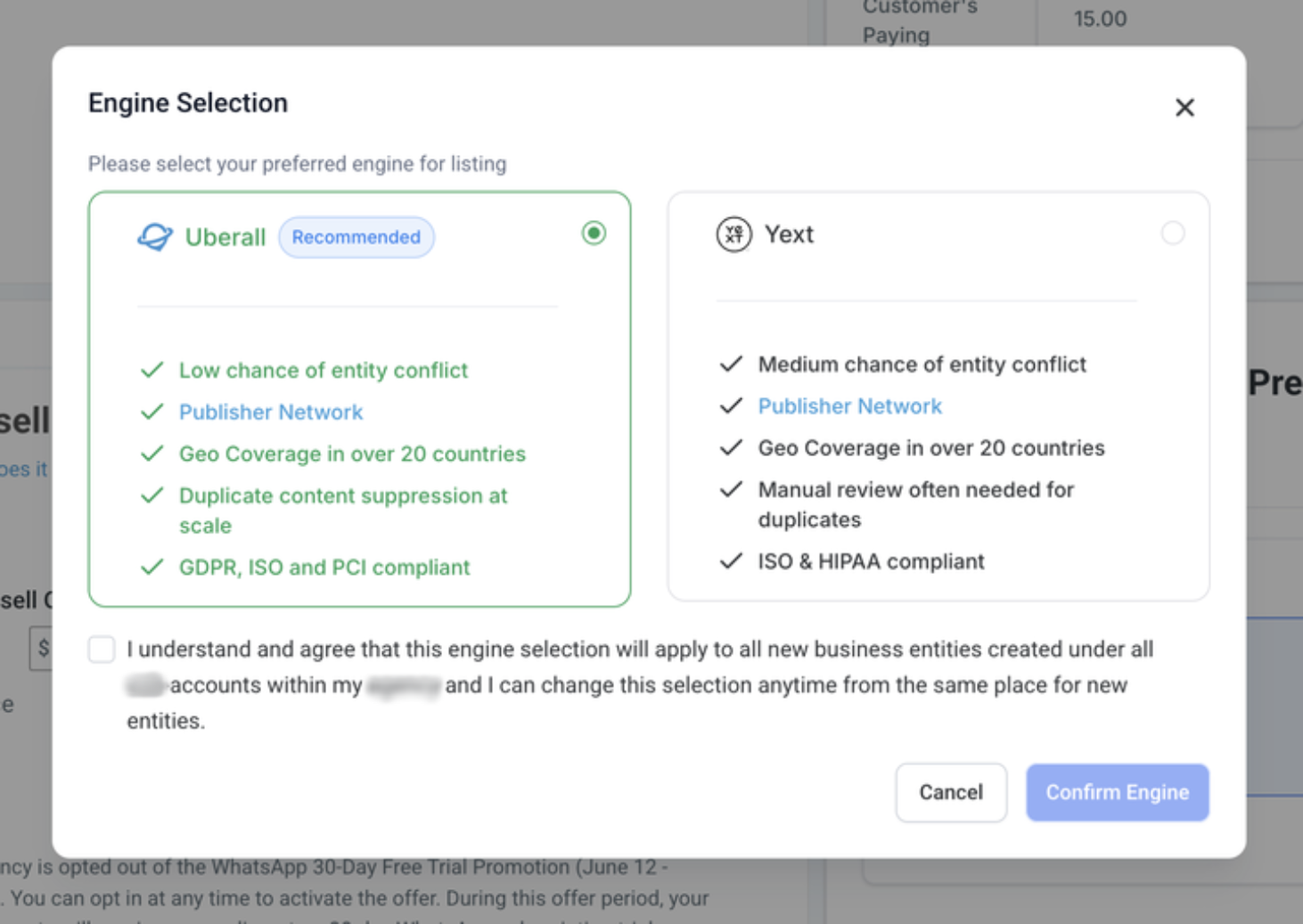
Task: Click 'GDPR, ISO and PCI compliant' text
Action: [324, 568]
